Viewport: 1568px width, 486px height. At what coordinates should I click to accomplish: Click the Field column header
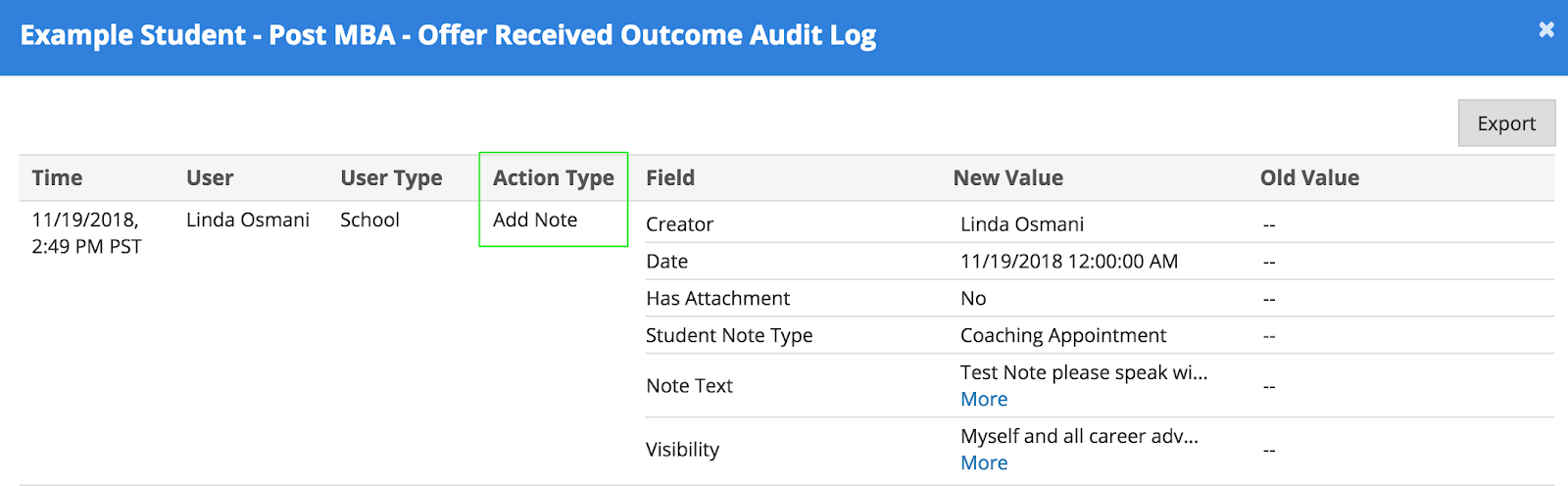tap(670, 177)
